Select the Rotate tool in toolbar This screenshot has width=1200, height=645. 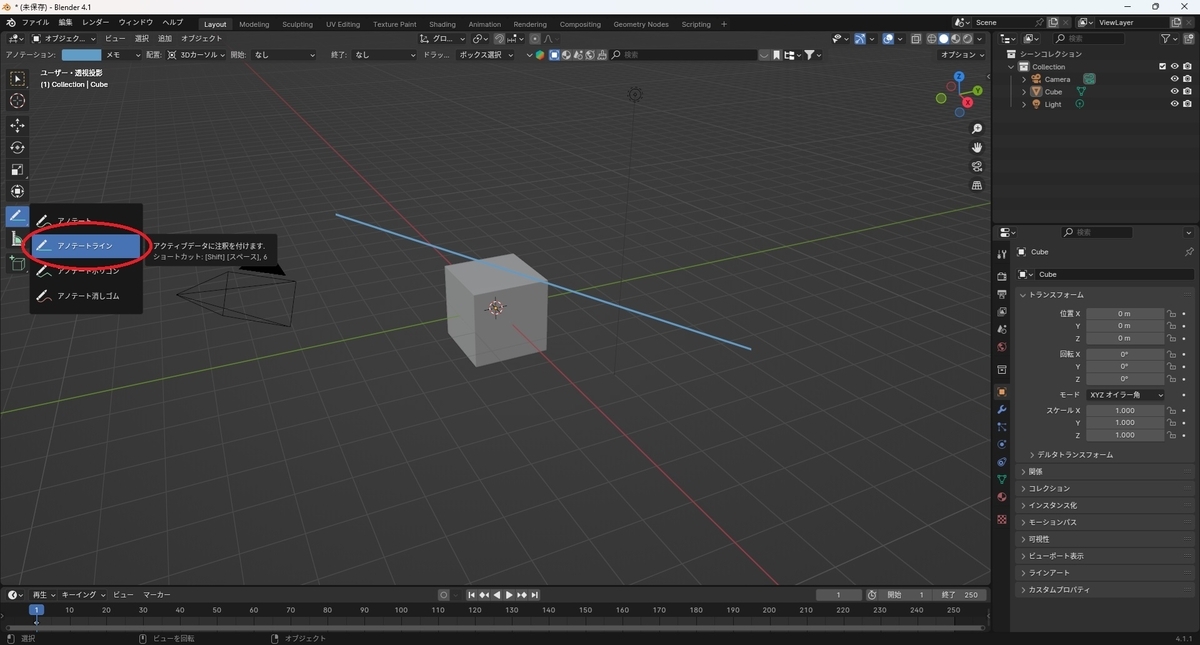click(x=17, y=147)
